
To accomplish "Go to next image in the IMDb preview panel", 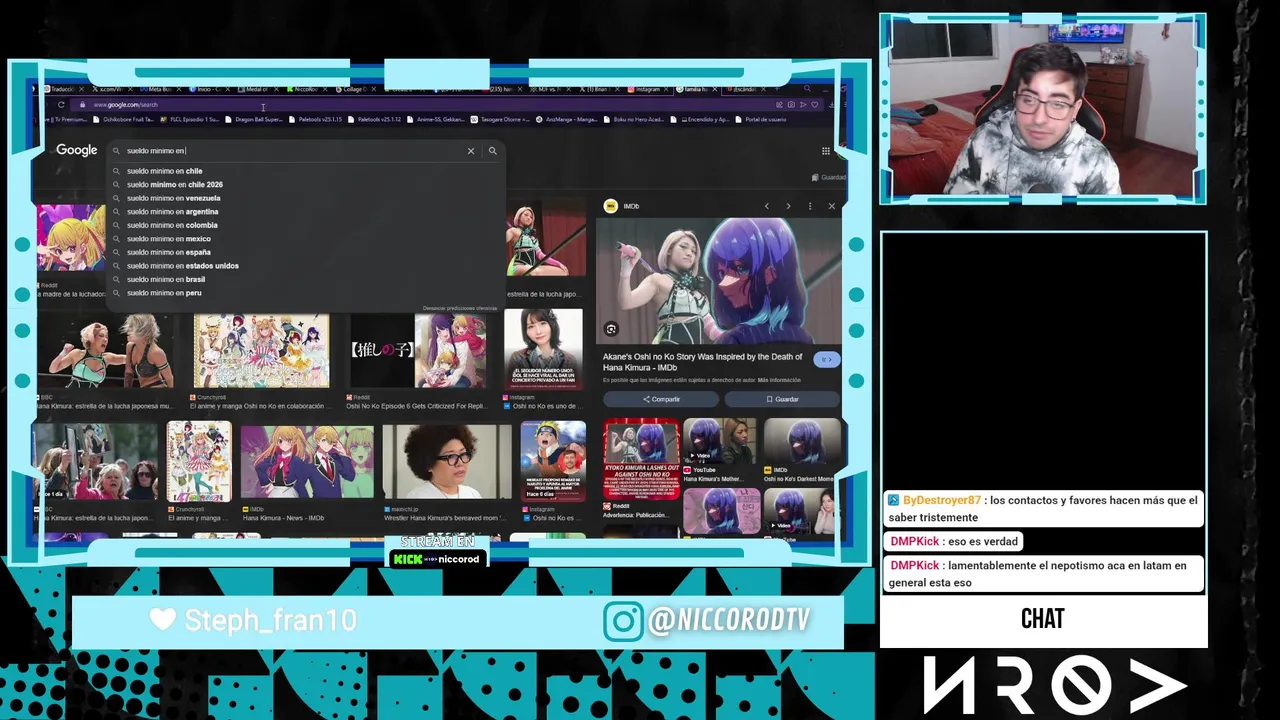I will coord(788,206).
